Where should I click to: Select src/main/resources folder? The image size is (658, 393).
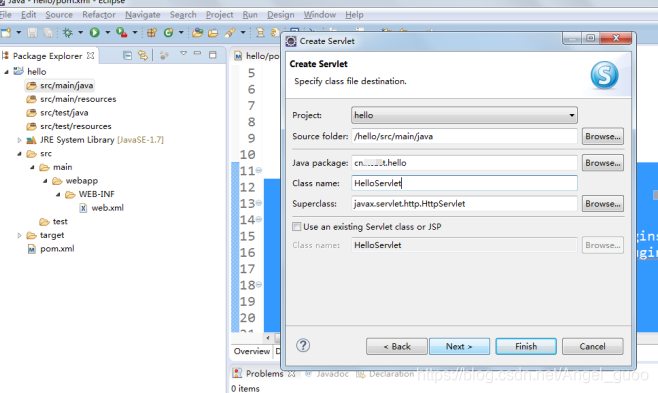71,99
